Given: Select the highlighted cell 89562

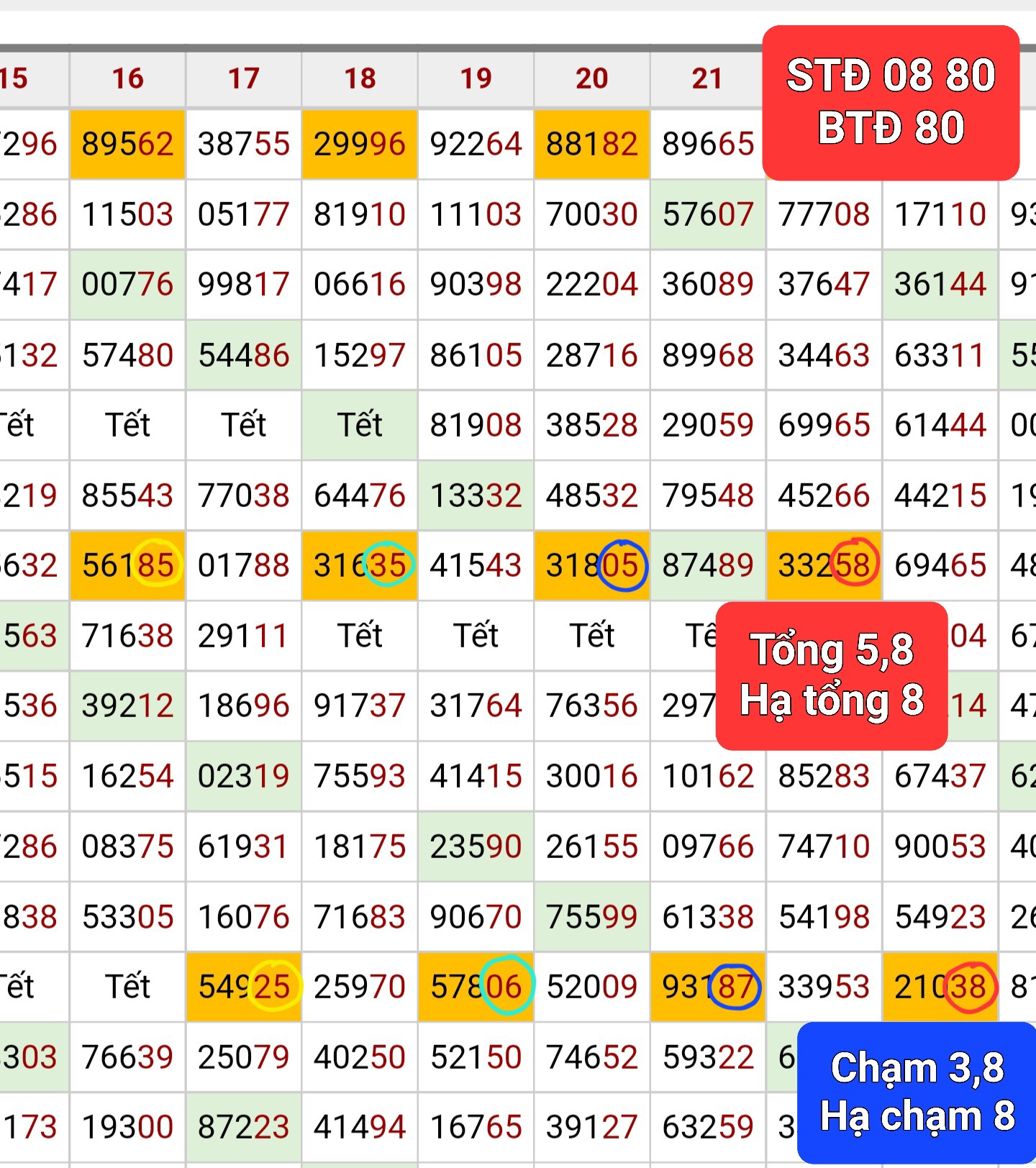Looking at the screenshot, I should pos(127,144).
